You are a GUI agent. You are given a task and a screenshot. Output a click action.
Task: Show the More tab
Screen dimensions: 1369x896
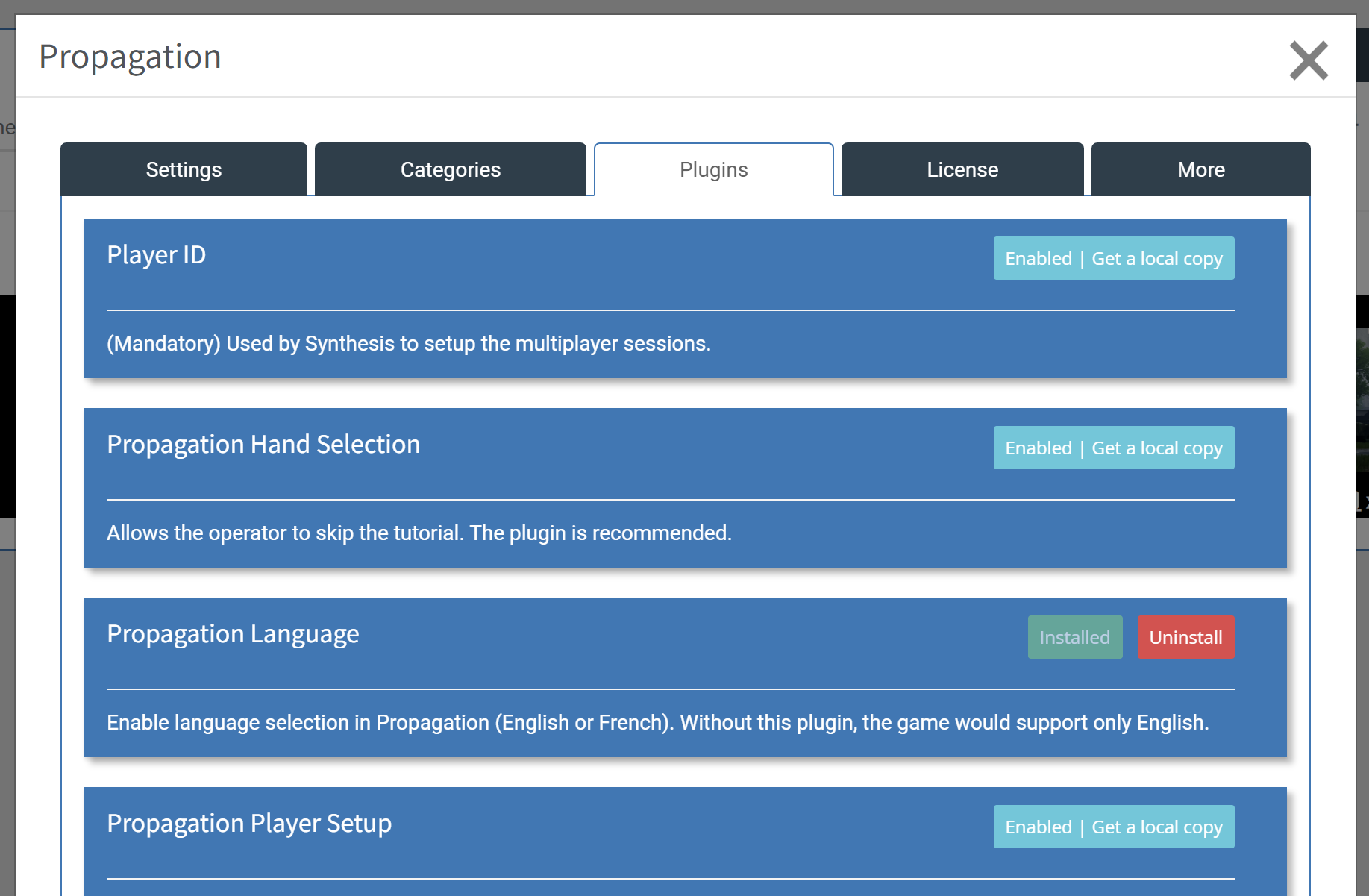coord(1201,169)
